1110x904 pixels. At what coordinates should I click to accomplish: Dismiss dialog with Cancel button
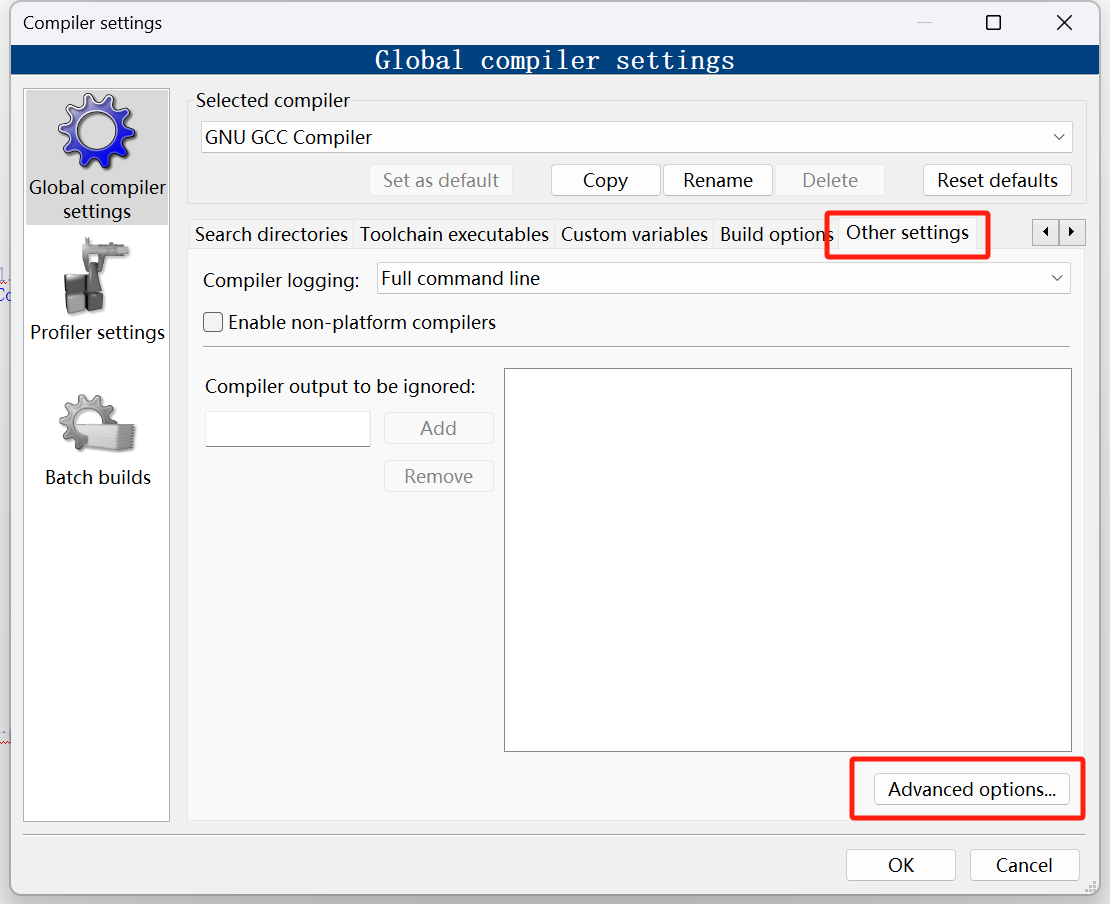coord(1024,865)
